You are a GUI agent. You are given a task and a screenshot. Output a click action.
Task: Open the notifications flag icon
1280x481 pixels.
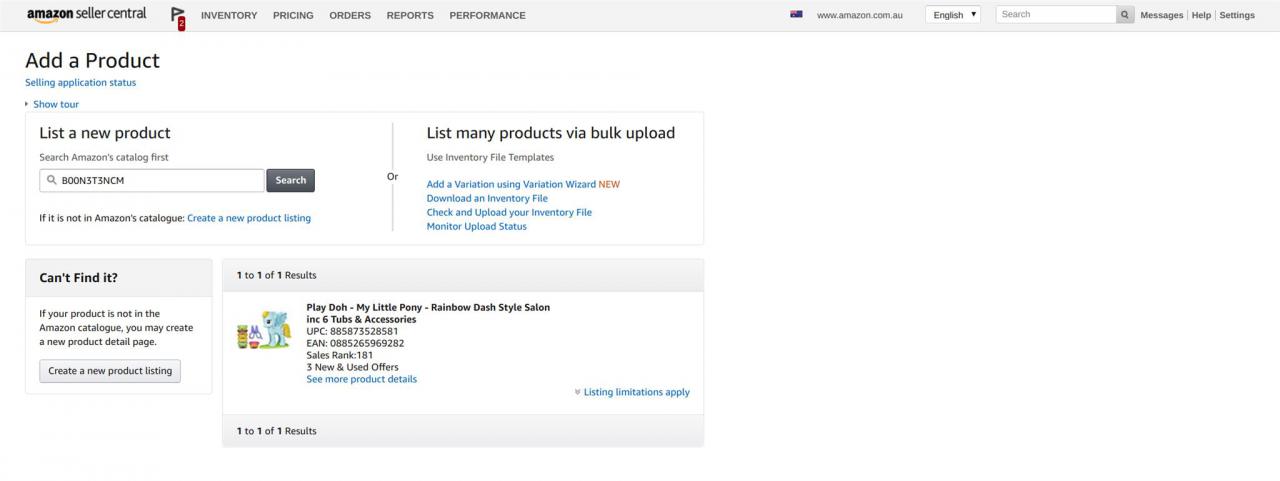pyautogui.click(x=178, y=17)
